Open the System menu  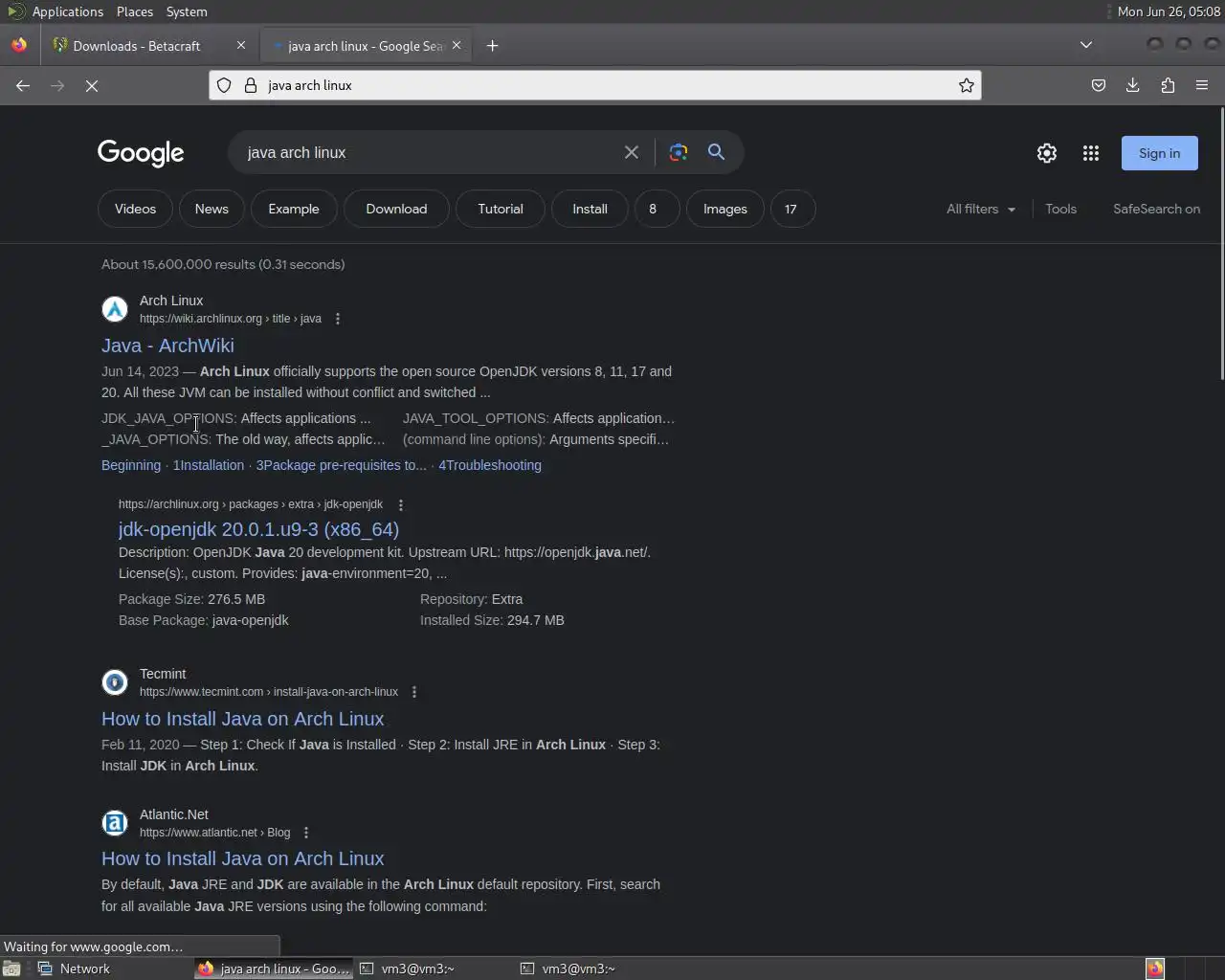point(187,11)
